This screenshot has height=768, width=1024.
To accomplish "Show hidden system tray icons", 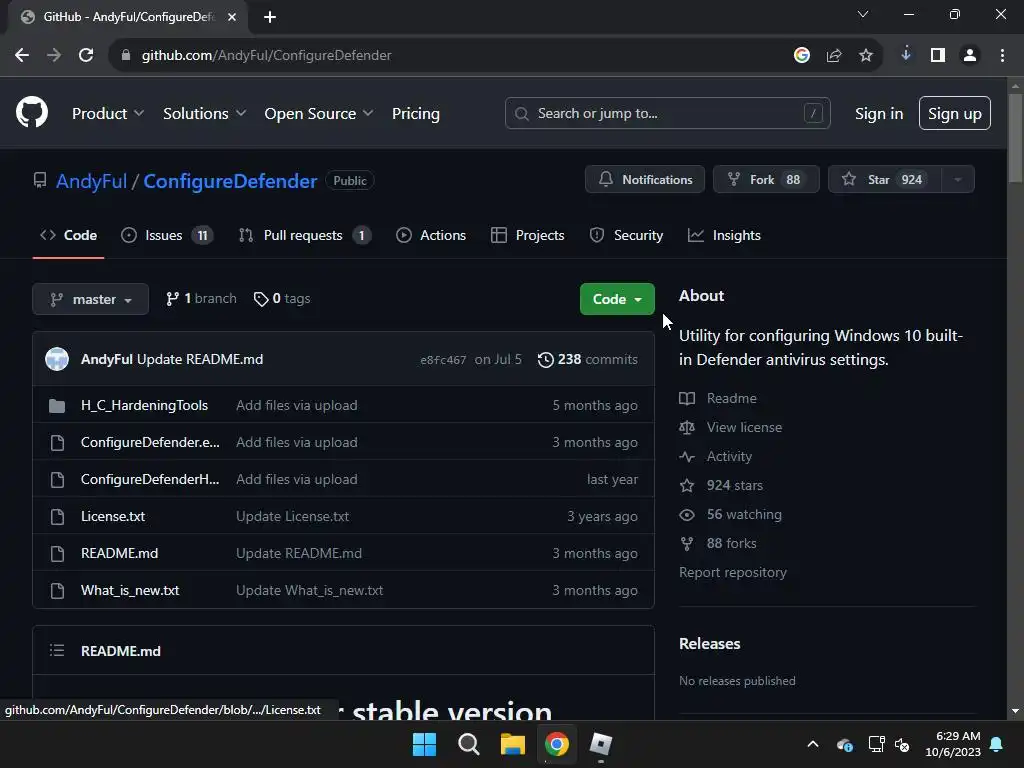I will tap(812, 744).
